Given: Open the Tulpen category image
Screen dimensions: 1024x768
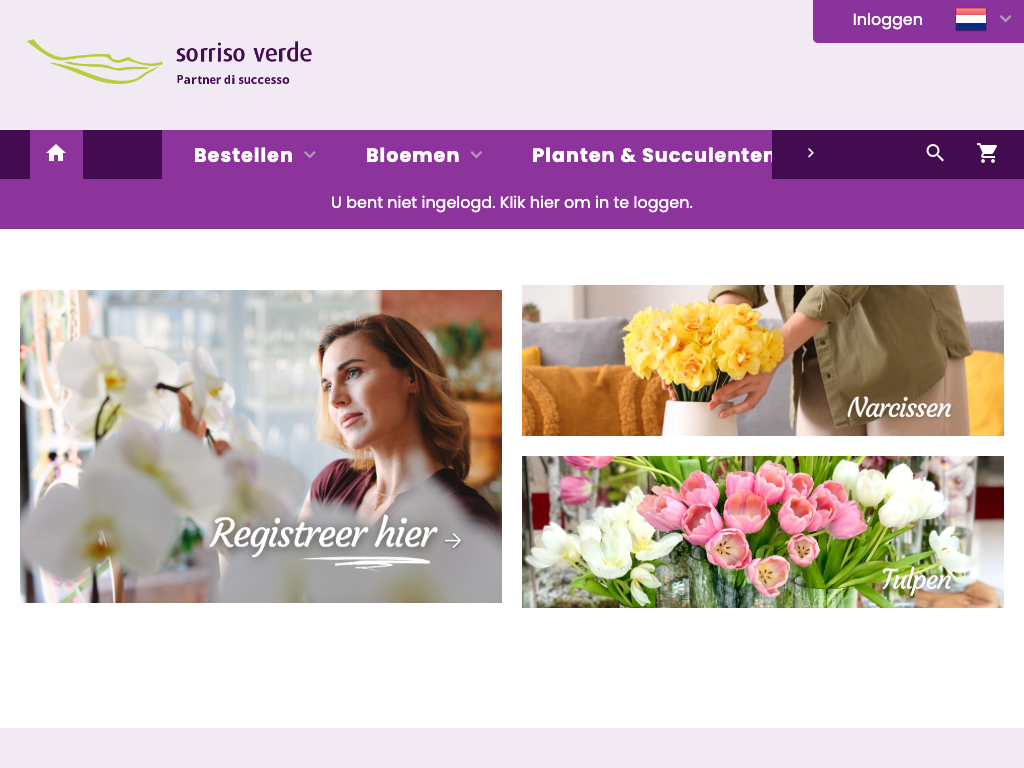Looking at the screenshot, I should pos(763,532).
